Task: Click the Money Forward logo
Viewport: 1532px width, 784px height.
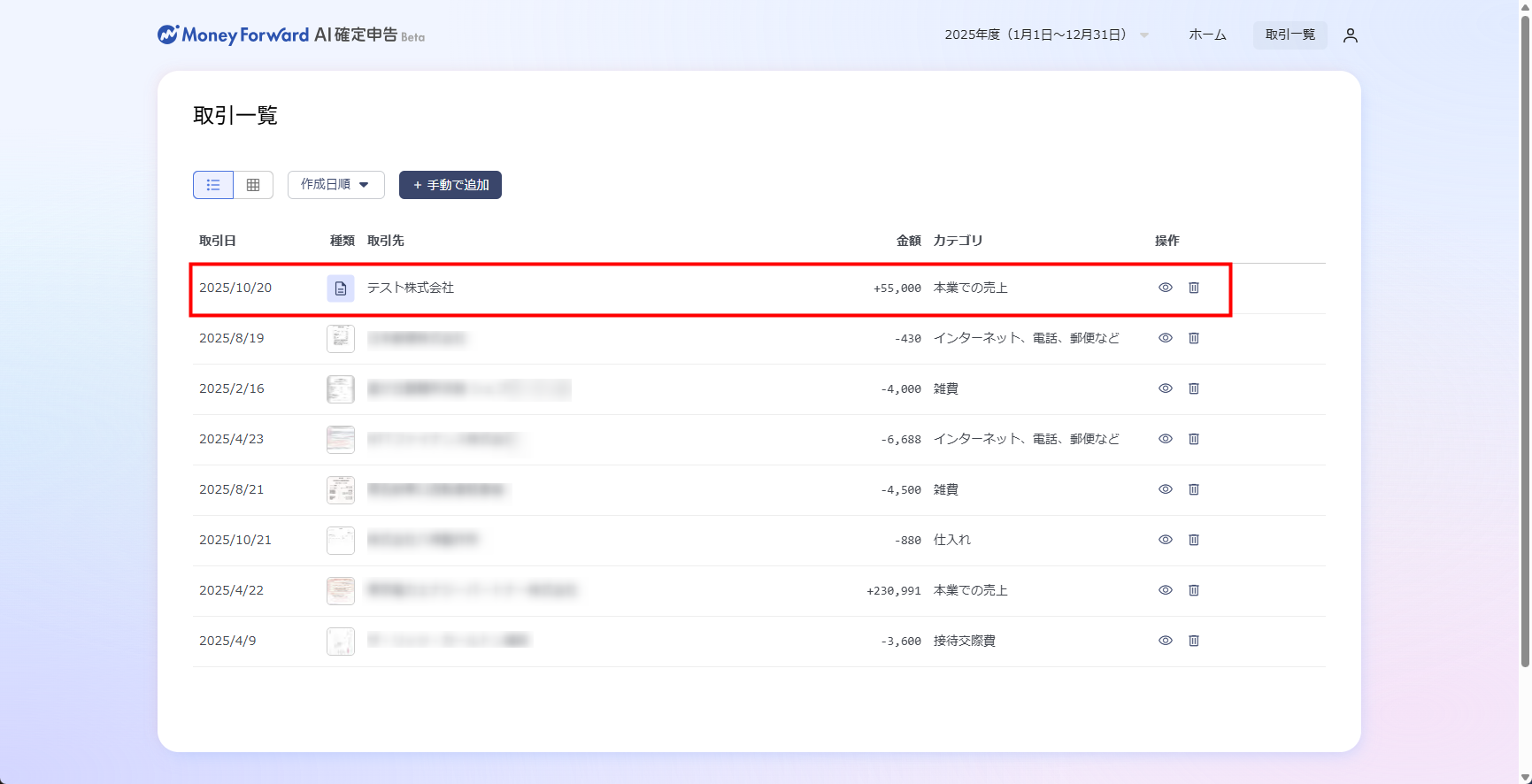Action: 290,35
